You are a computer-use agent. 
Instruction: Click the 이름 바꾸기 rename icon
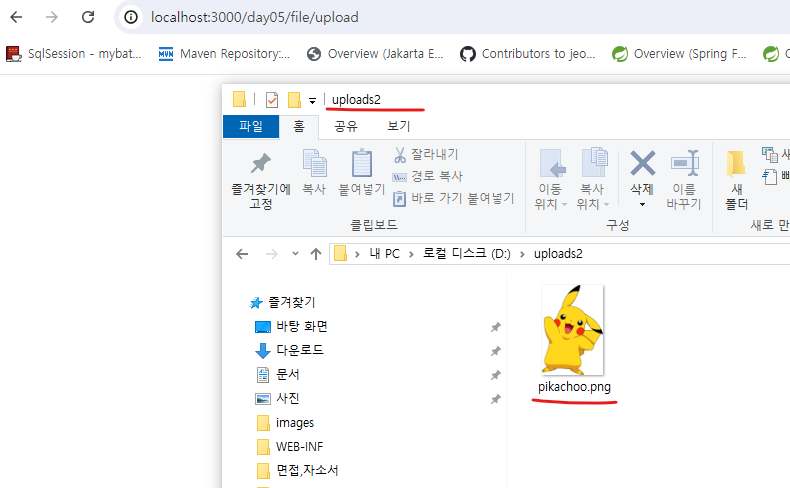pos(684,164)
